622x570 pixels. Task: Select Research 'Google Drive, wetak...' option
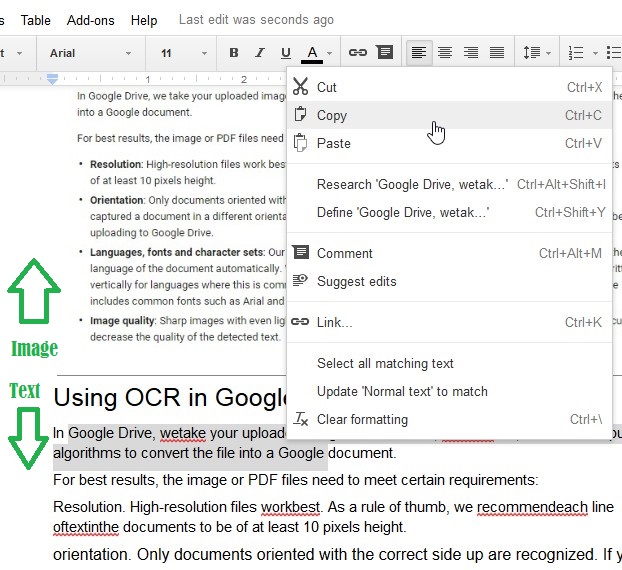pyautogui.click(x=449, y=184)
